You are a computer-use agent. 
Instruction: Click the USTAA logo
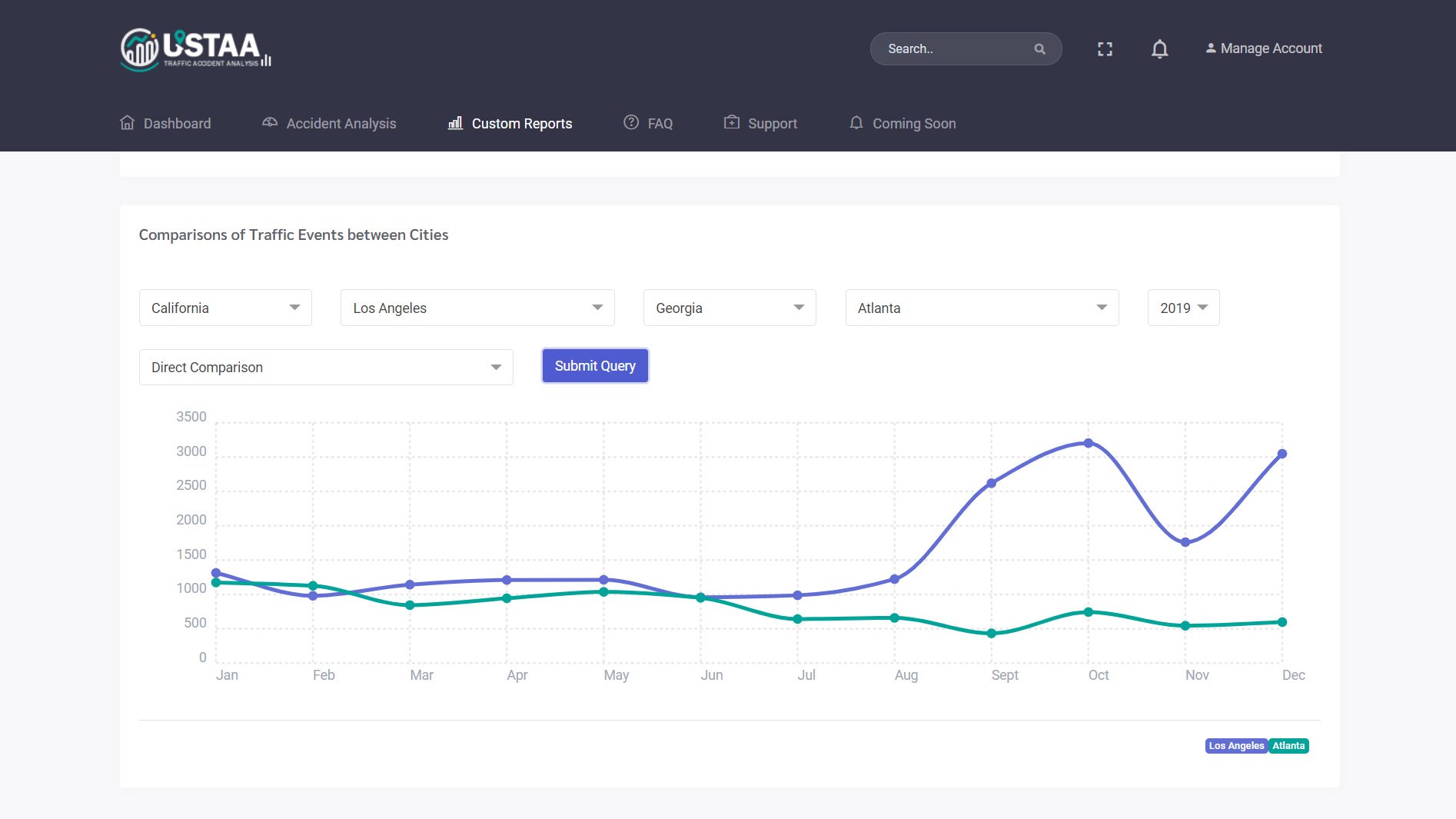[x=195, y=49]
